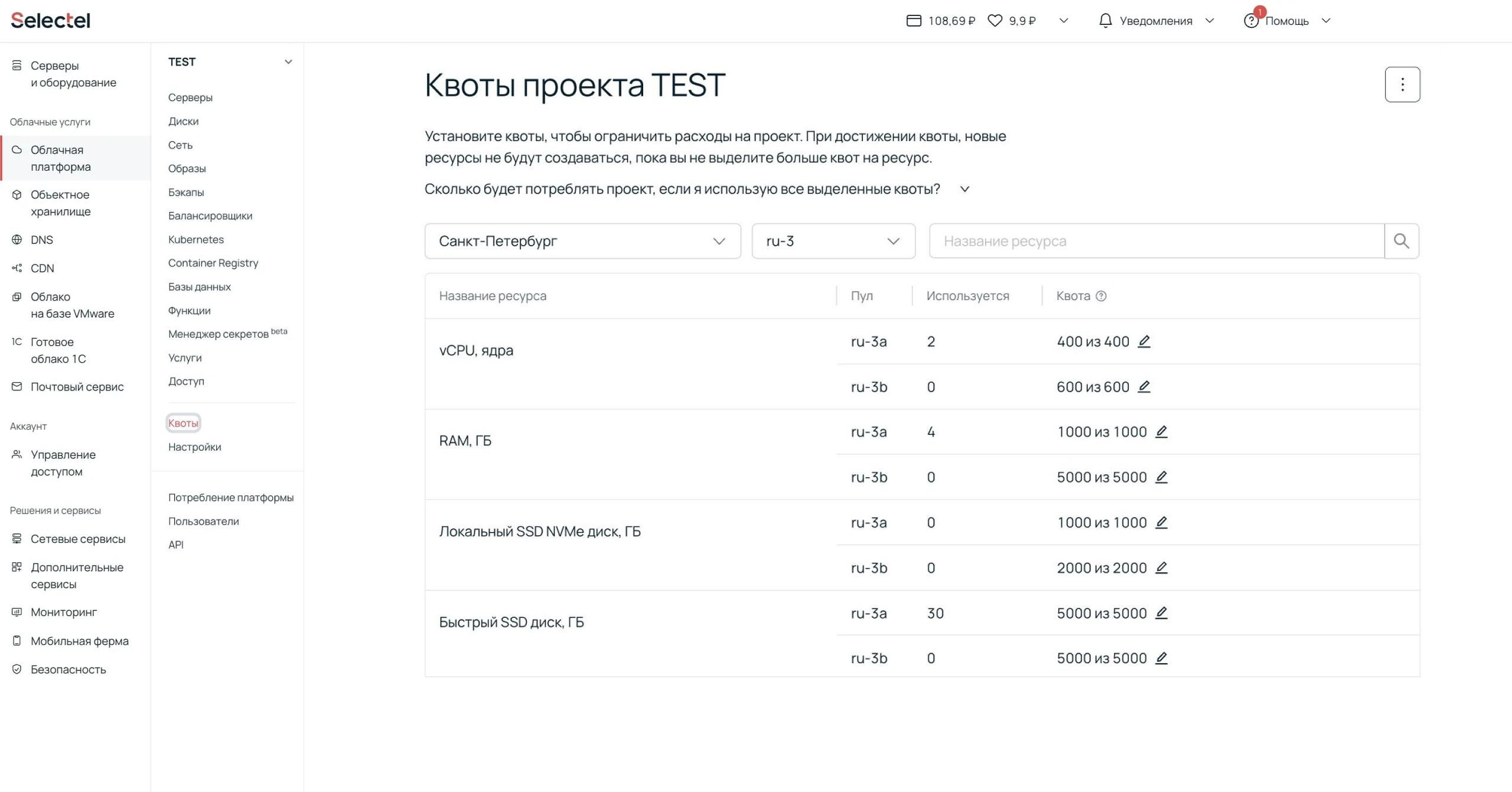
Task: Open the three-dot options menu
Action: 1402,84
